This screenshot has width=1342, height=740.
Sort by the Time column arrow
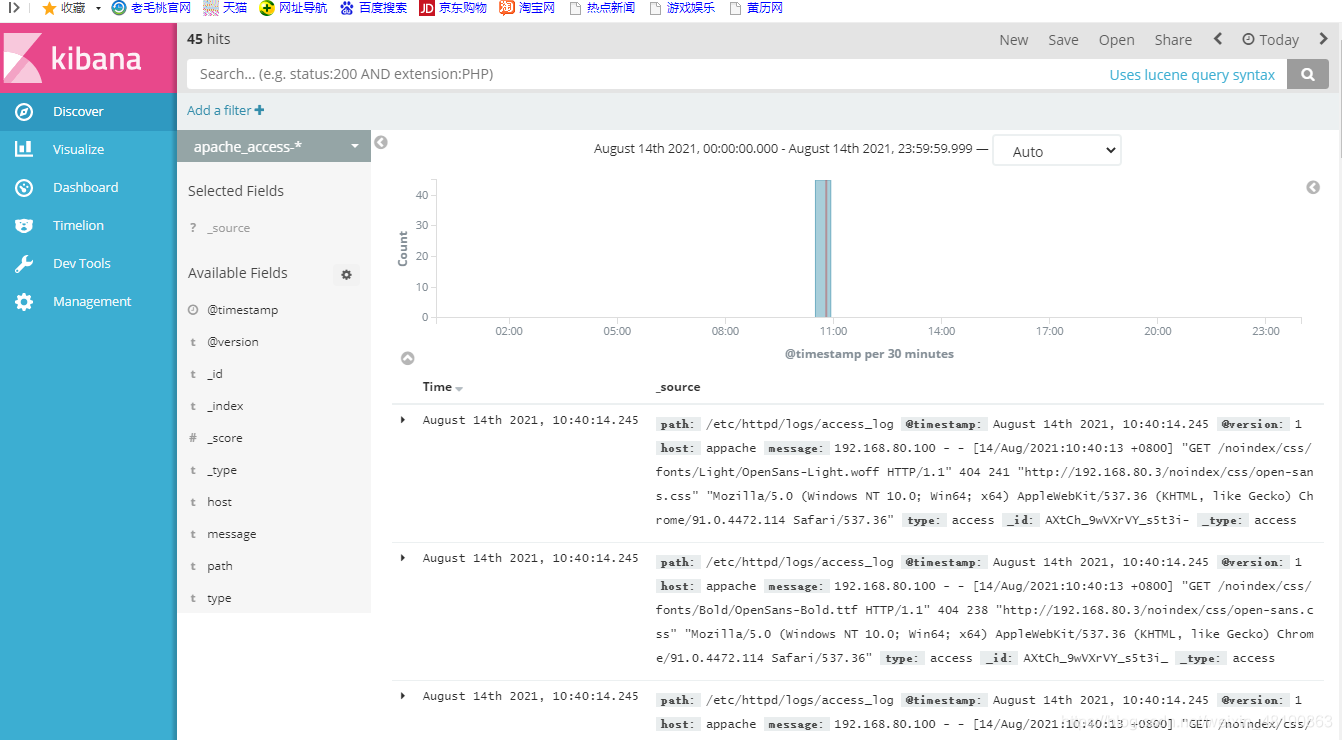459,388
